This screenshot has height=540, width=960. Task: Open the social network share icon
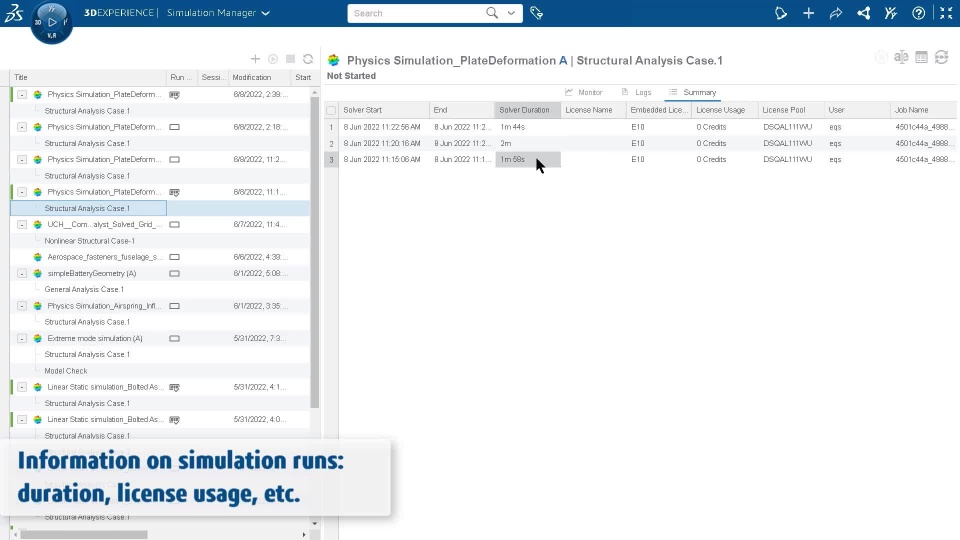(863, 13)
